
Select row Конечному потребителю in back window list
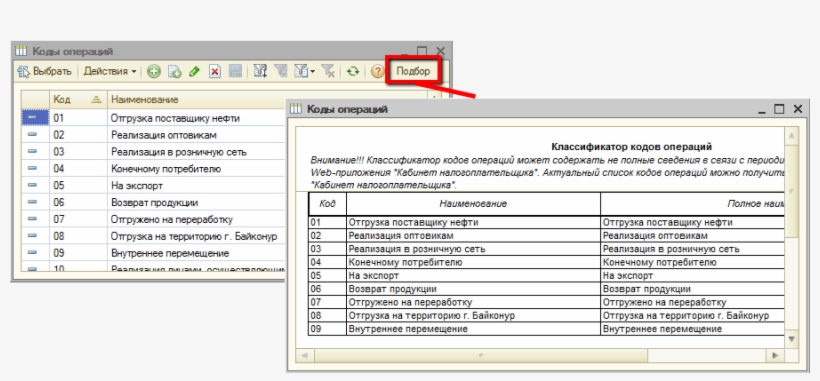[153, 169]
